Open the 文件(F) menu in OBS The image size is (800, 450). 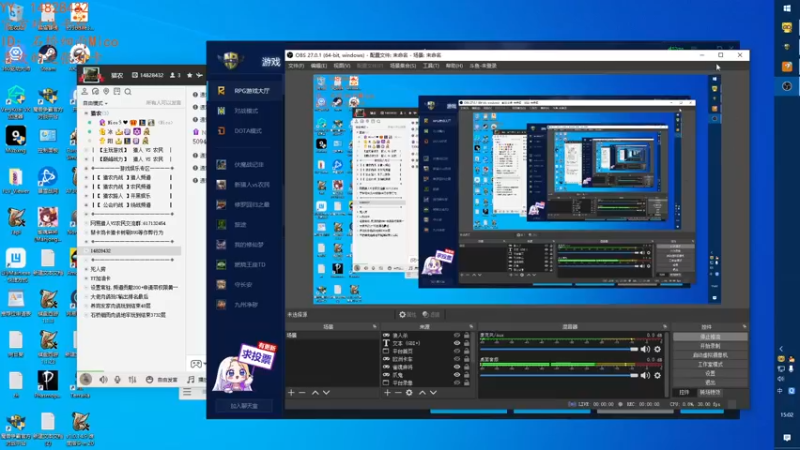[296, 66]
